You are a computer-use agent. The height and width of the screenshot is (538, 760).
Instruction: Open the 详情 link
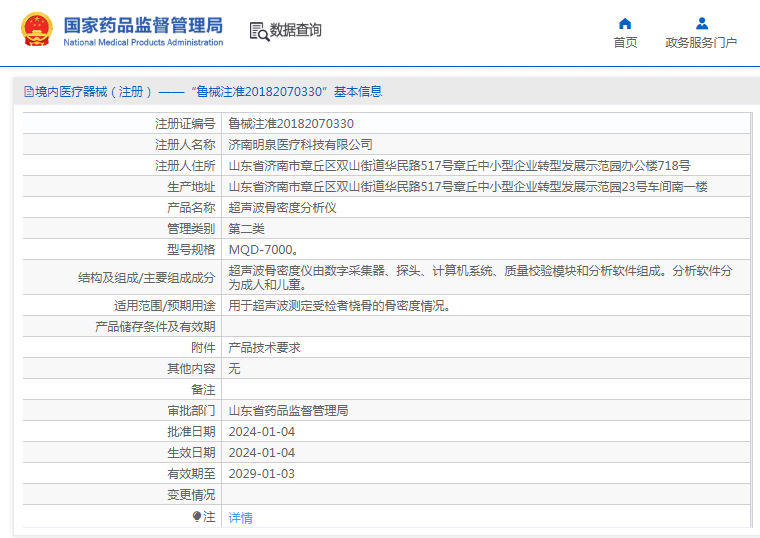pyautogui.click(x=240, y=518)
